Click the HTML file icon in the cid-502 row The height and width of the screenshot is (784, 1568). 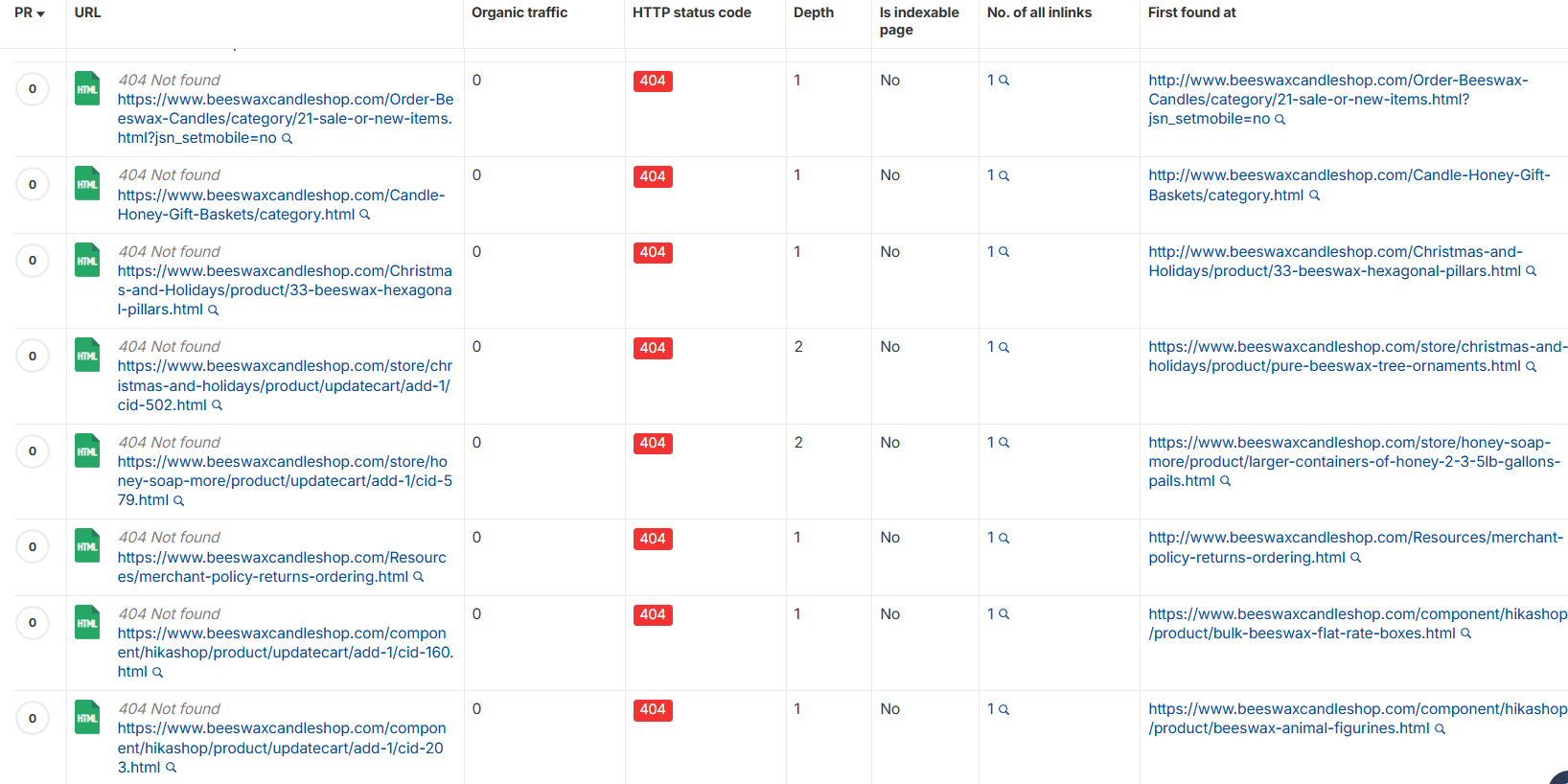click(87, 355)
